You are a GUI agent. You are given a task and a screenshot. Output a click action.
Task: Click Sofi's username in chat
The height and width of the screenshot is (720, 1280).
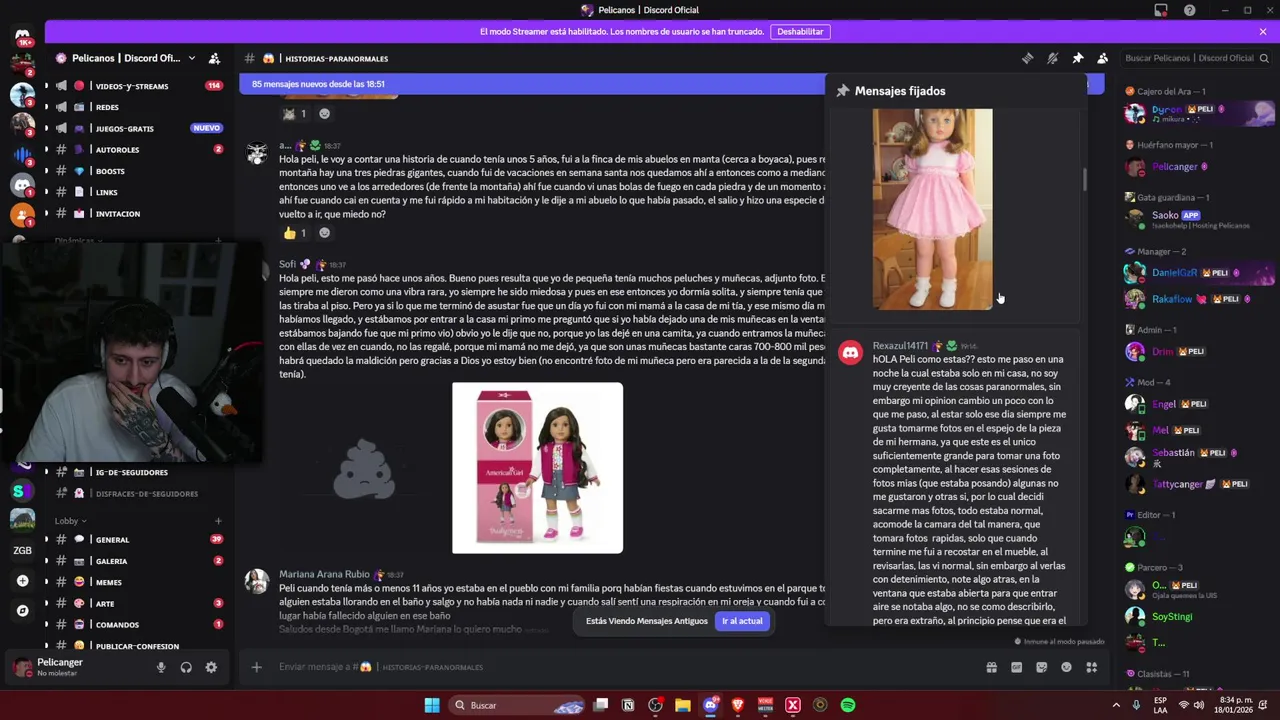[287, 264]
